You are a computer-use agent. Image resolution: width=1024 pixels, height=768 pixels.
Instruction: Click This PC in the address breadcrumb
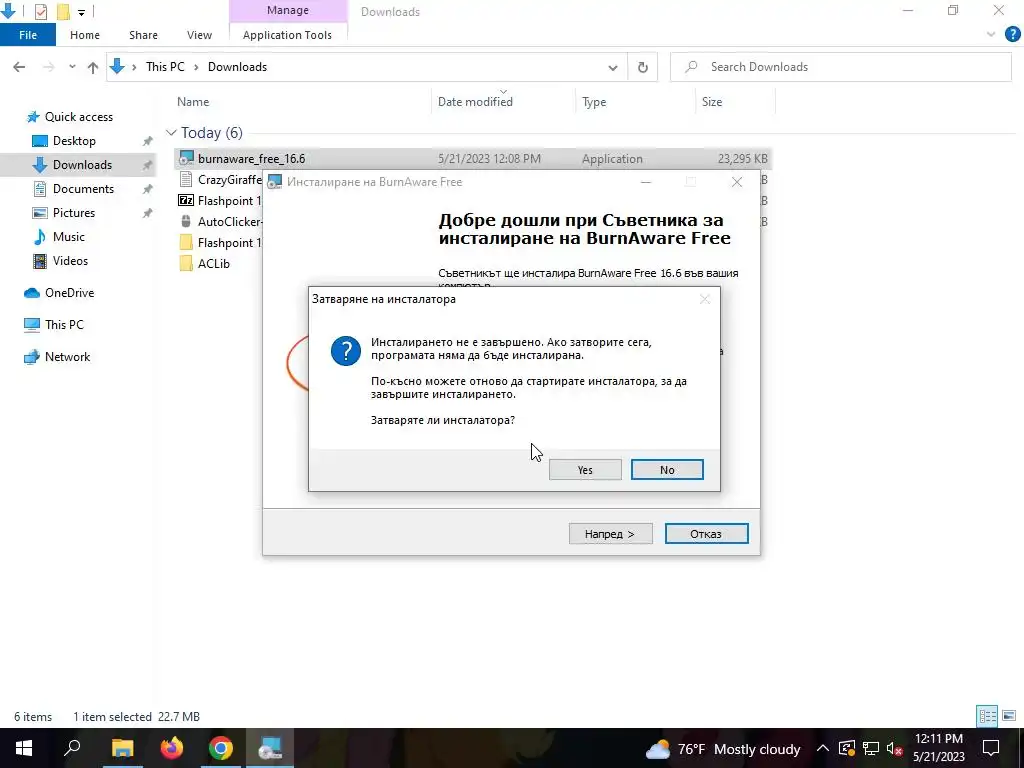(x=165, y=67)
